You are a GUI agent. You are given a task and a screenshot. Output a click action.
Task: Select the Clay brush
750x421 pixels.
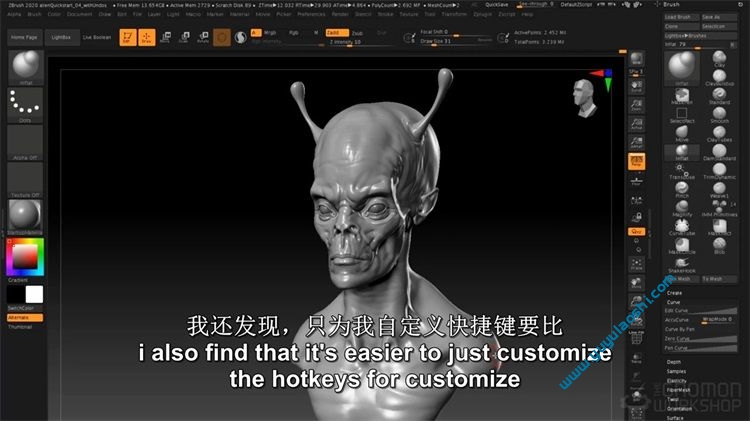[x=719, y=59]
